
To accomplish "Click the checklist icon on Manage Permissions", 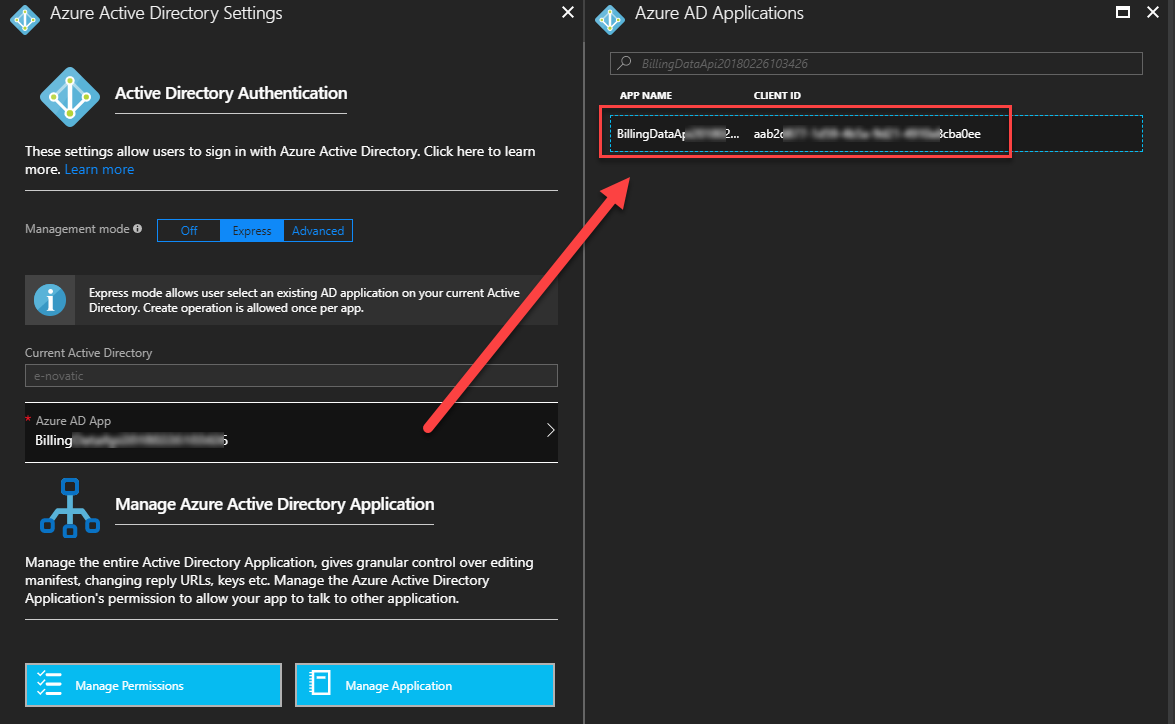I will pos(49,684).
